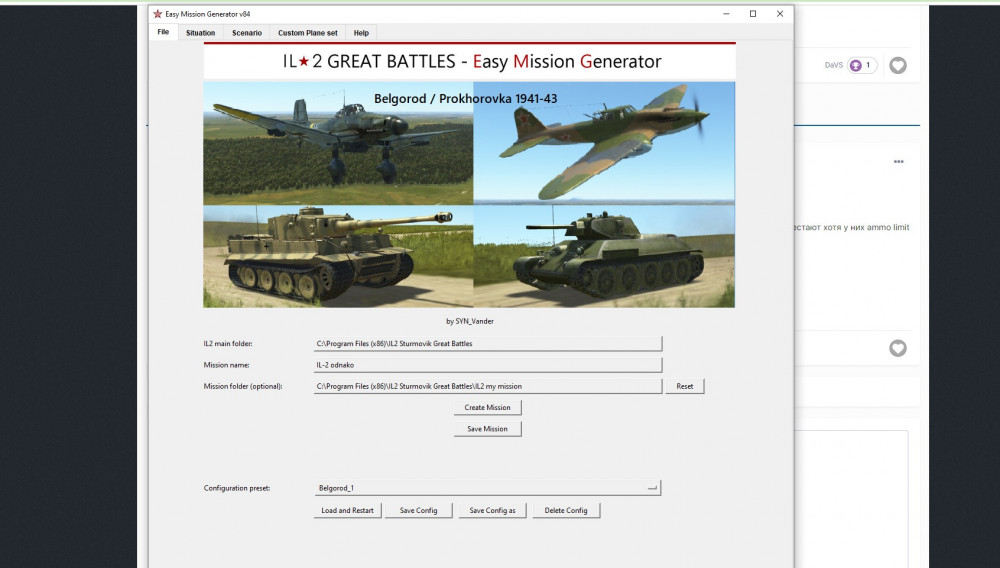Click the 'Mission name:' label
This screenshot has width=1000, height=568.
tap(226, 365)
